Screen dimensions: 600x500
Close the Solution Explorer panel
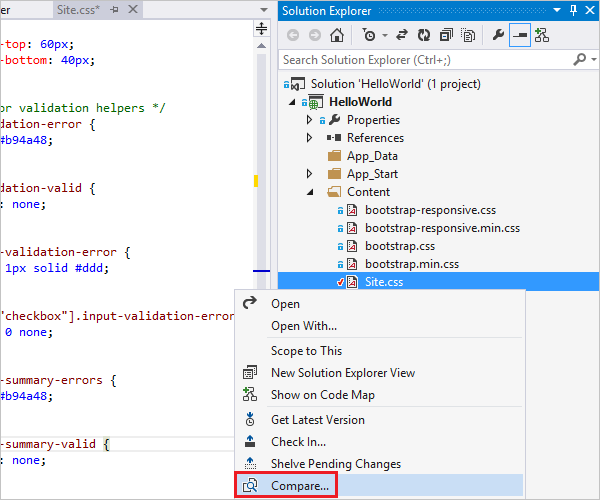[590, 10]
